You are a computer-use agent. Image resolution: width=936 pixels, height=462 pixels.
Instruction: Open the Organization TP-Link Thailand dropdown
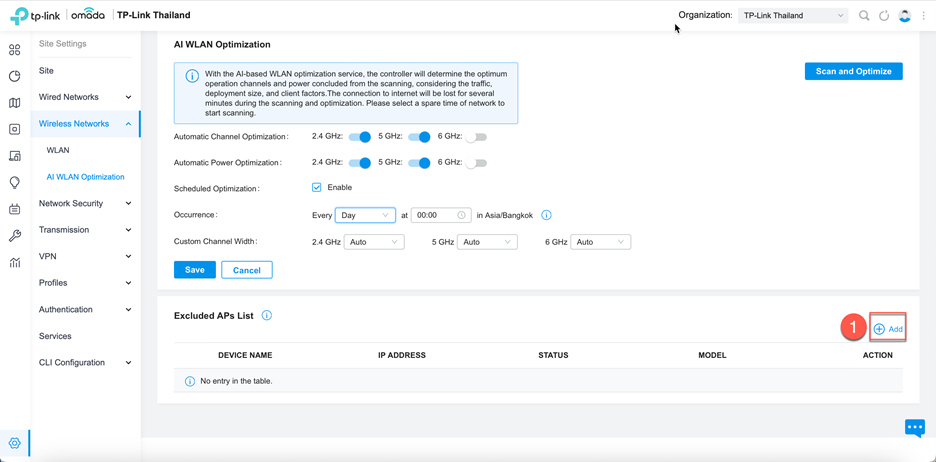click(x=793, y=16)
